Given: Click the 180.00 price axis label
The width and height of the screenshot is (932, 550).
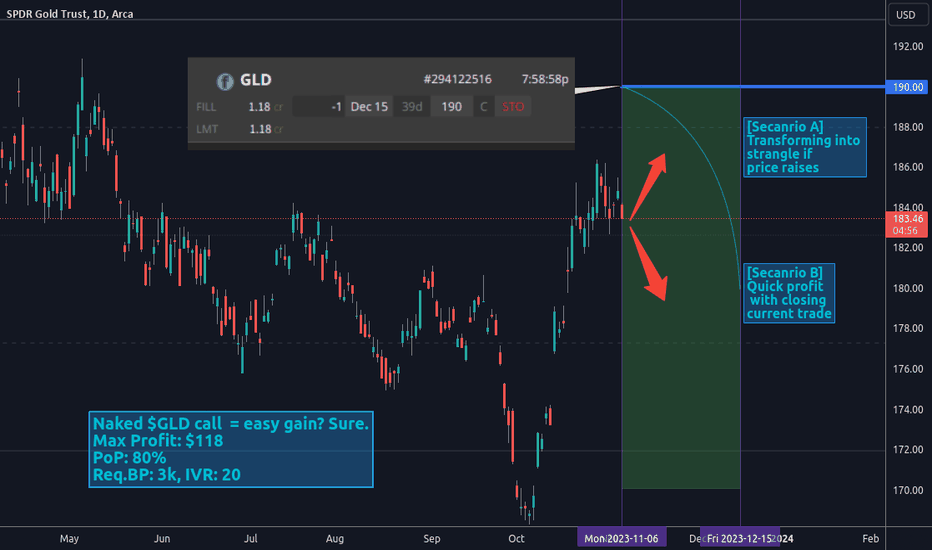Looking at the screenshot, I should pyautogui.click(x=908, y=288).
